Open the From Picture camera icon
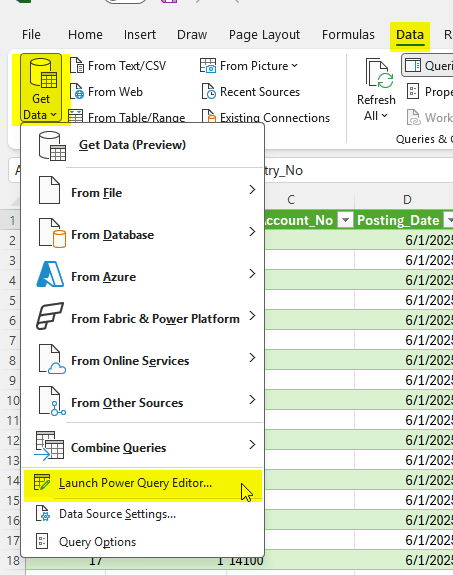The width and height of the screenshot is (453, 575). pos(208,66)
